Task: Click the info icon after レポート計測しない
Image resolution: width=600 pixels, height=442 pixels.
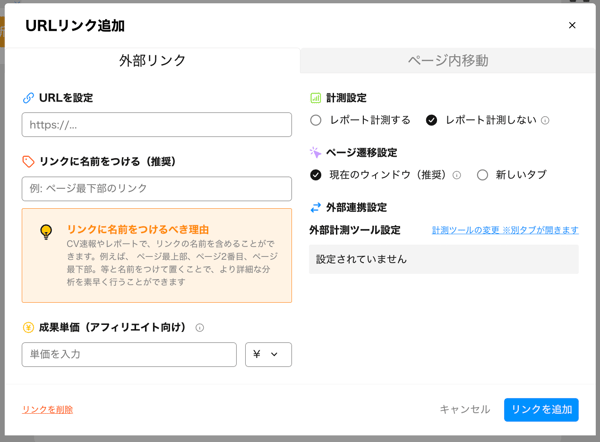Action: 545,121
